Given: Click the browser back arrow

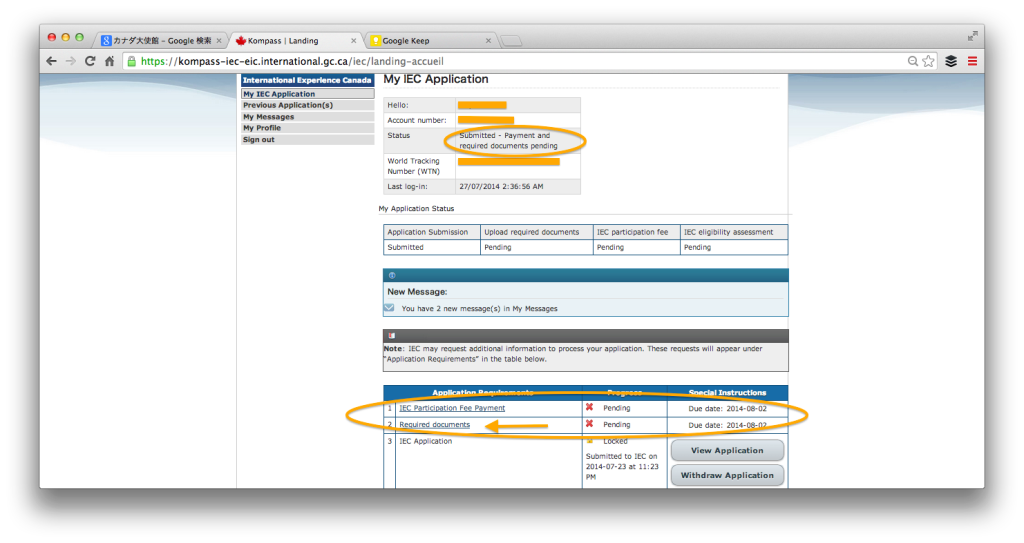Looking at the screenshot, I should pyautogui.click(x=52, y=61).
